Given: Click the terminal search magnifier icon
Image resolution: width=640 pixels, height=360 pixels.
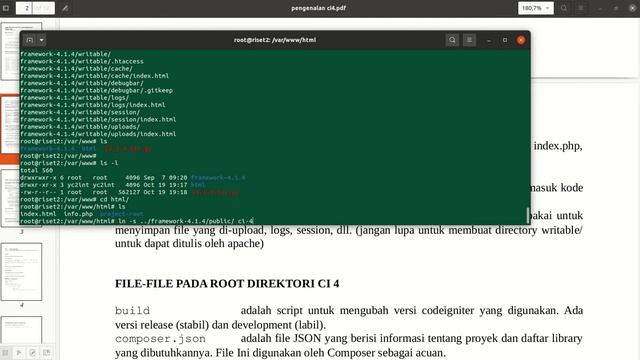Looking at the screenshot, I should pos(452,40).
